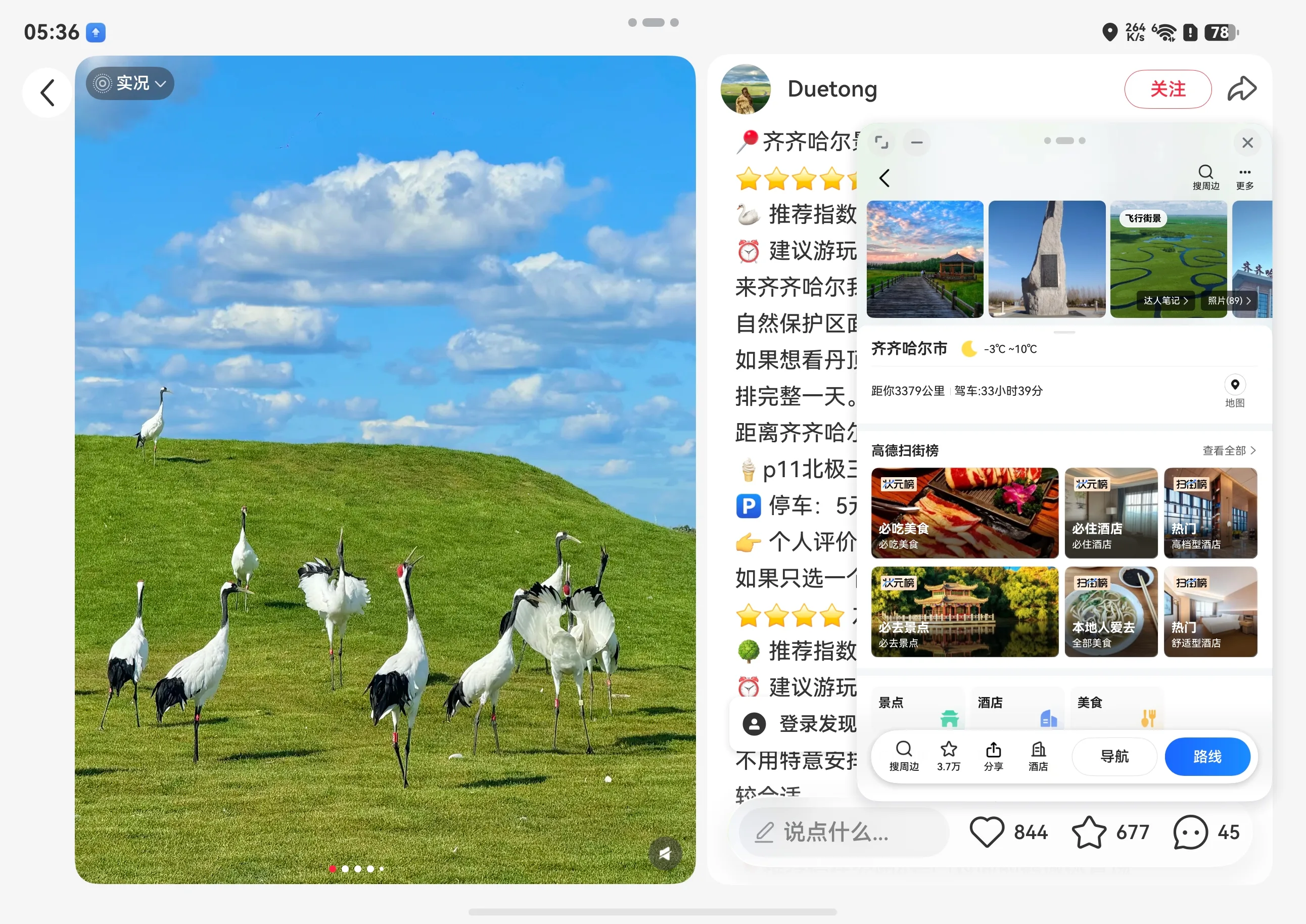Screen dimensions: 1306x924
Task: Open the 实况 live photo dropdown
Action: pos(130,83)
